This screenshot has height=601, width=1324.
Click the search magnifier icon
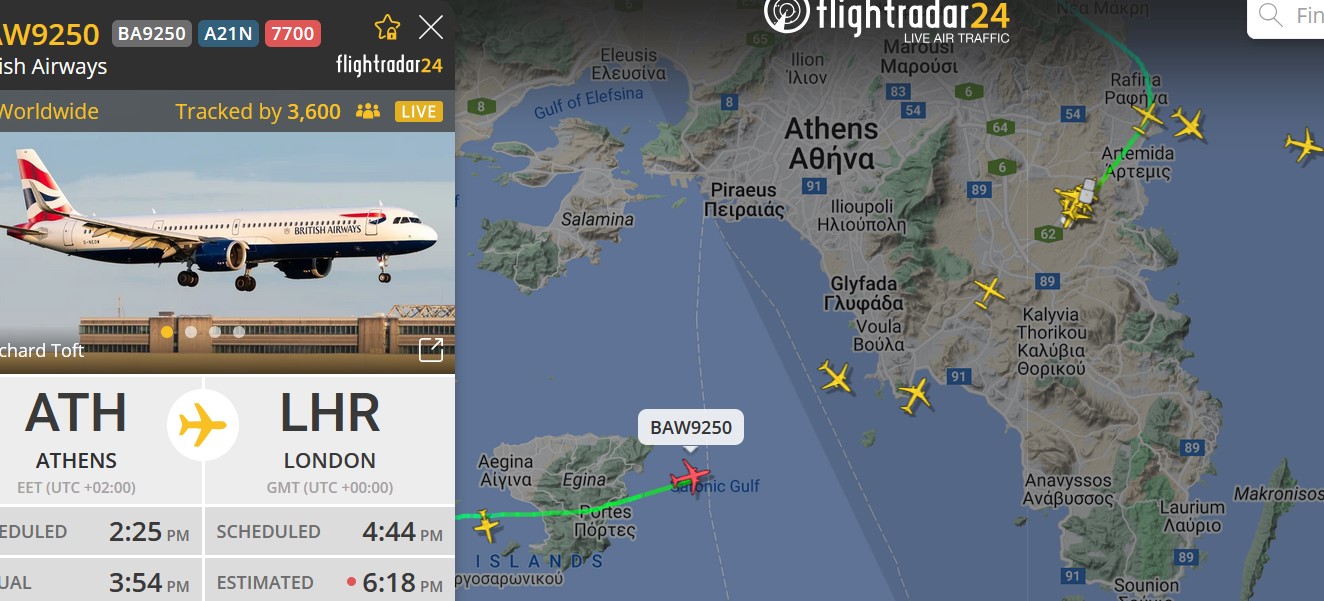1270,15
